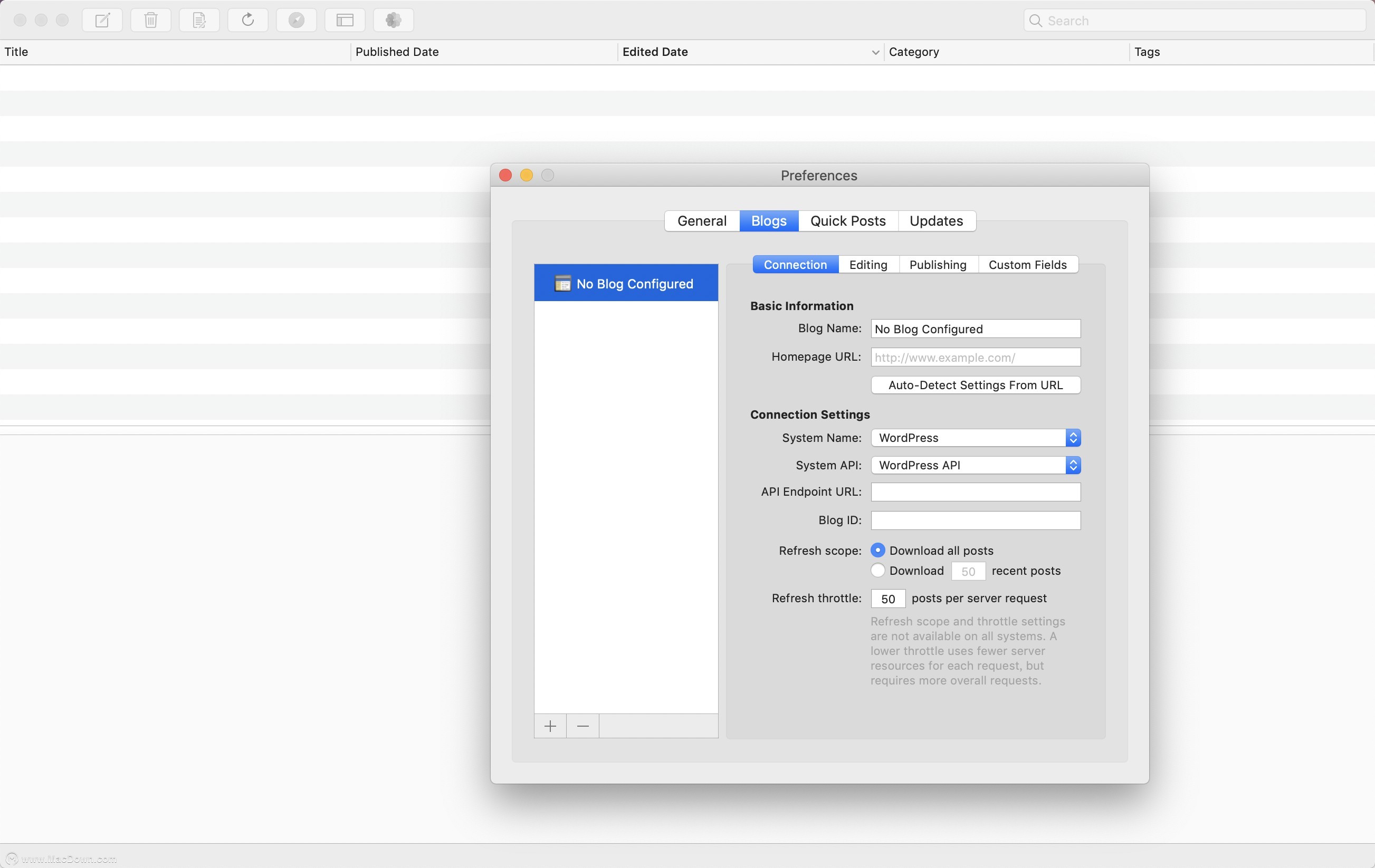Select No Blog Configured in blog list
1375x868 pixels.
(626, 283)
